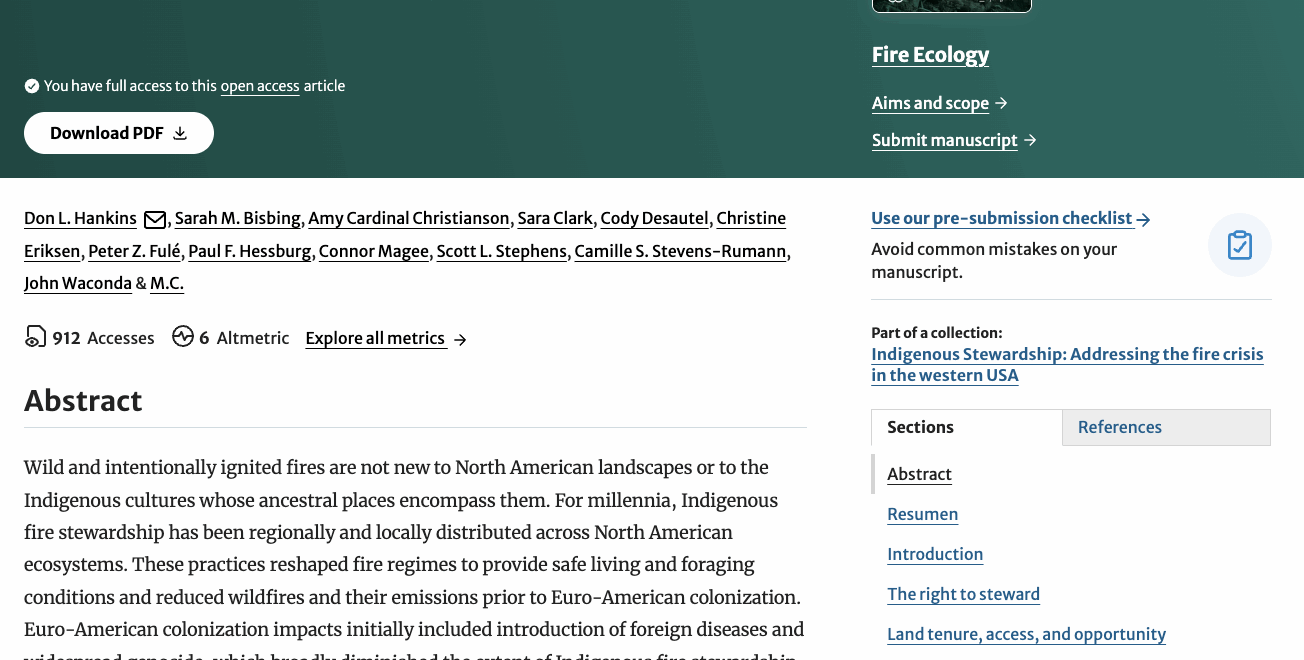
Task: Click the arrow next to Aims and scope
Action: [x=1002, y=103]
